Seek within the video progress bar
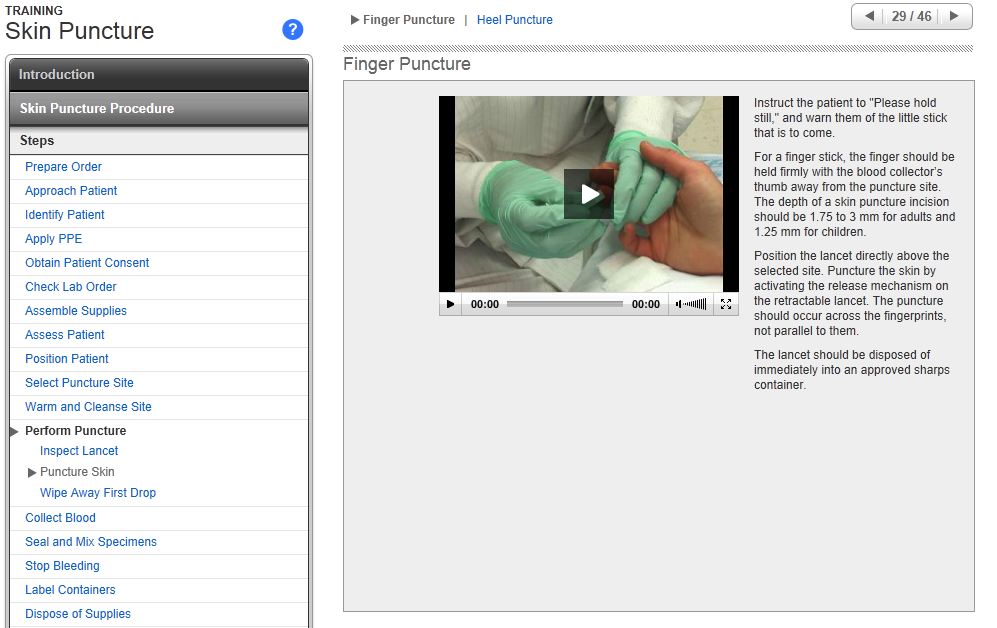Screen dimensions: 997x628 click(564, 304)
